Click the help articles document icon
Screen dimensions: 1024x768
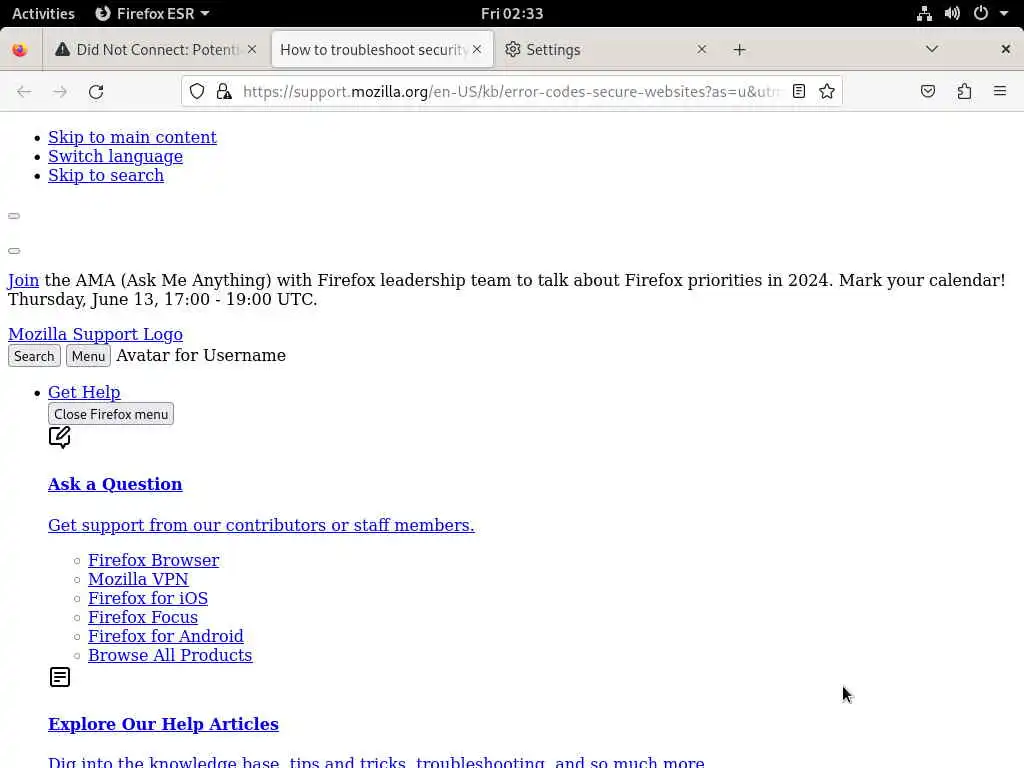[59, 677]
